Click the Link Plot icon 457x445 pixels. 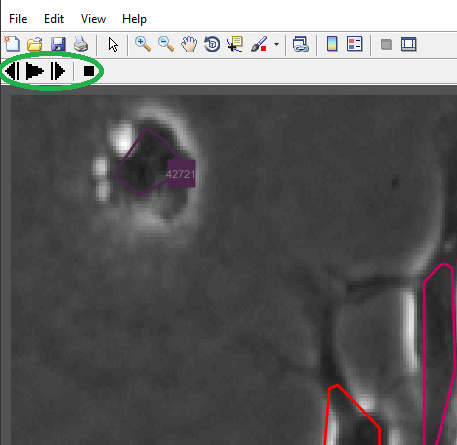(x=301, y=44)
